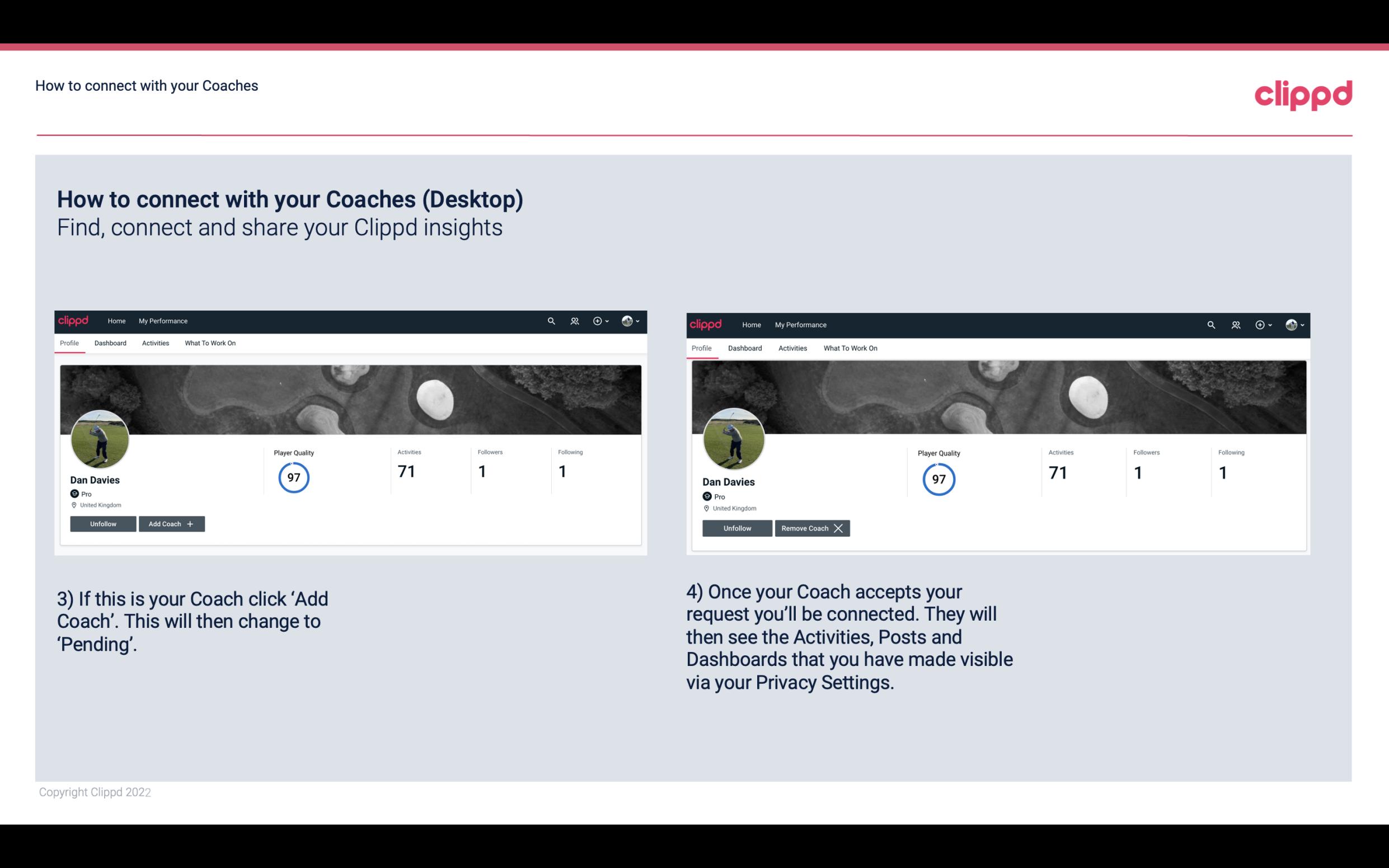Image resolution: width=1389 pixels, height=868 pixels.
Task: Click Dan Davies profile photo thumbnail
Action: pyautogui.click(x=100, y=437)
